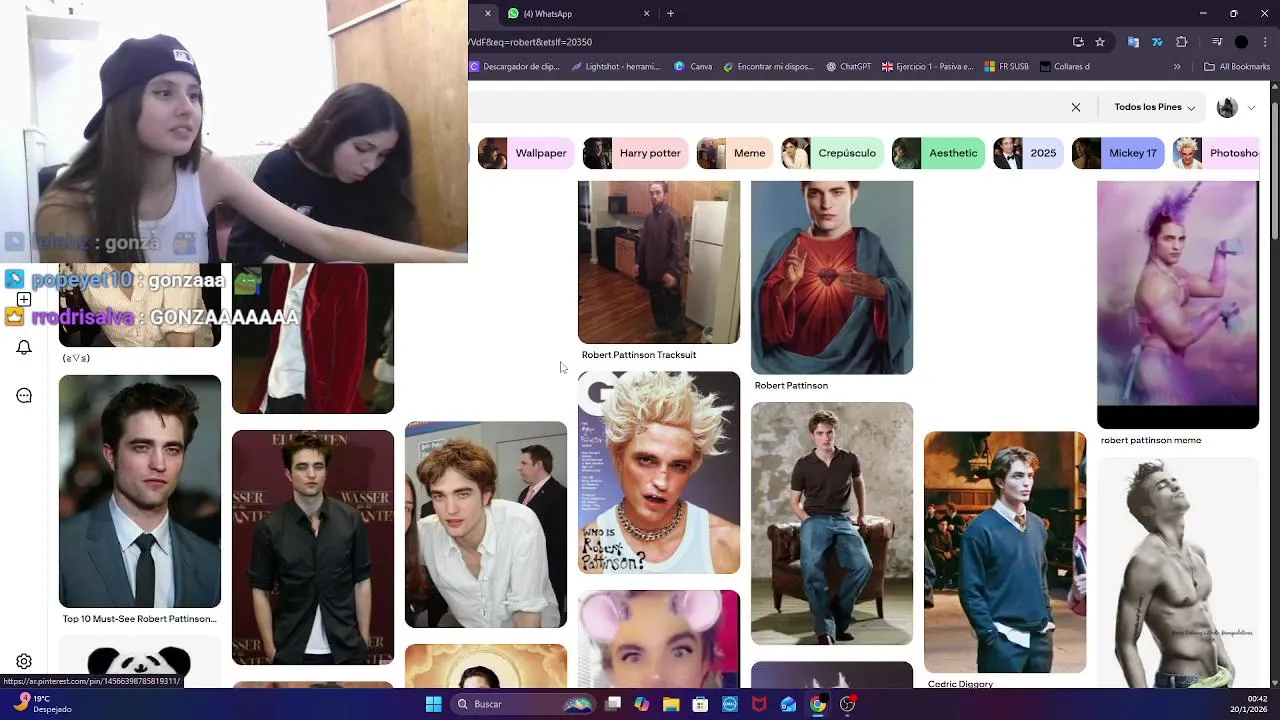Viewport: 1280px width, 720px height.
Task: Close the WhatsApp browser tab
Action: click(x=646, y=13)
